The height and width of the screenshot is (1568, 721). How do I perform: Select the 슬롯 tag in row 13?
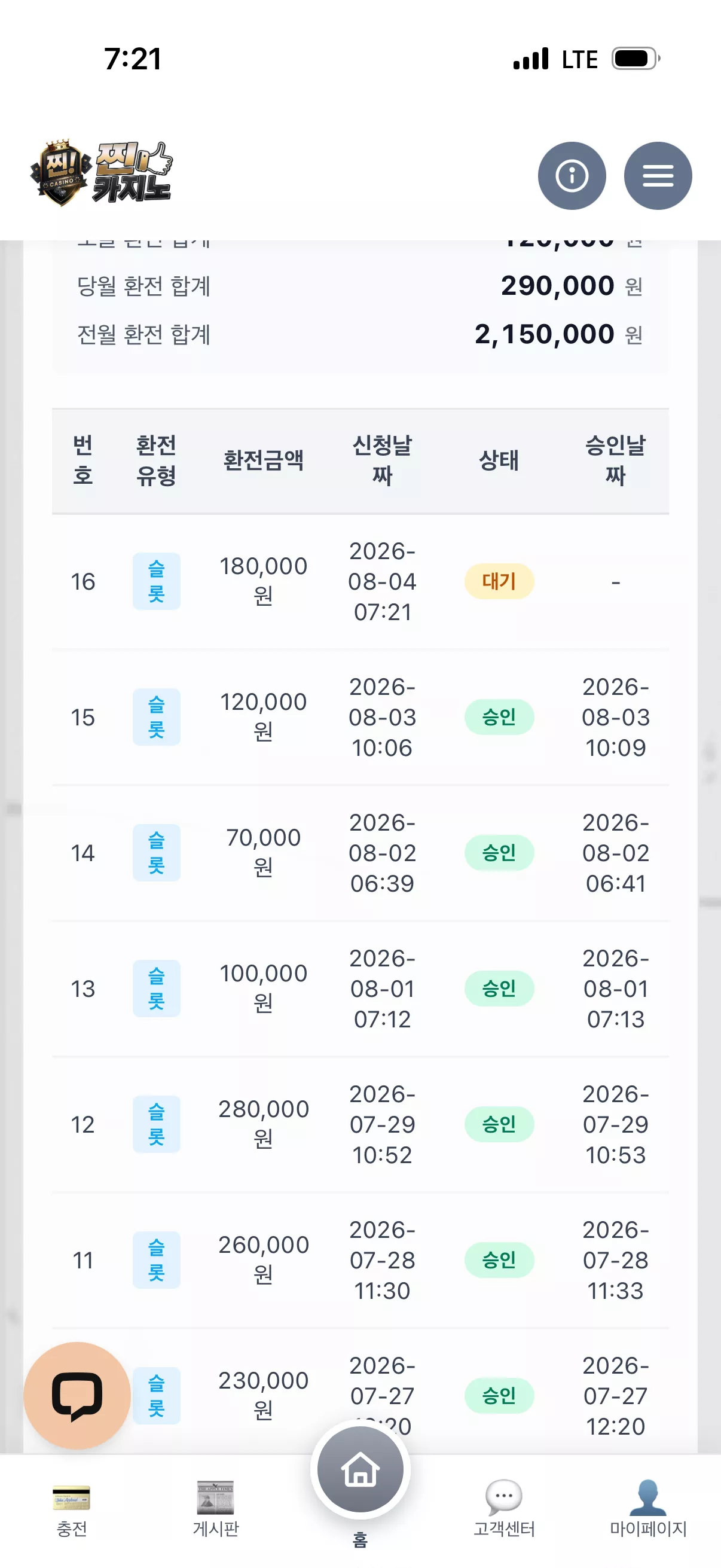[157, 989]
